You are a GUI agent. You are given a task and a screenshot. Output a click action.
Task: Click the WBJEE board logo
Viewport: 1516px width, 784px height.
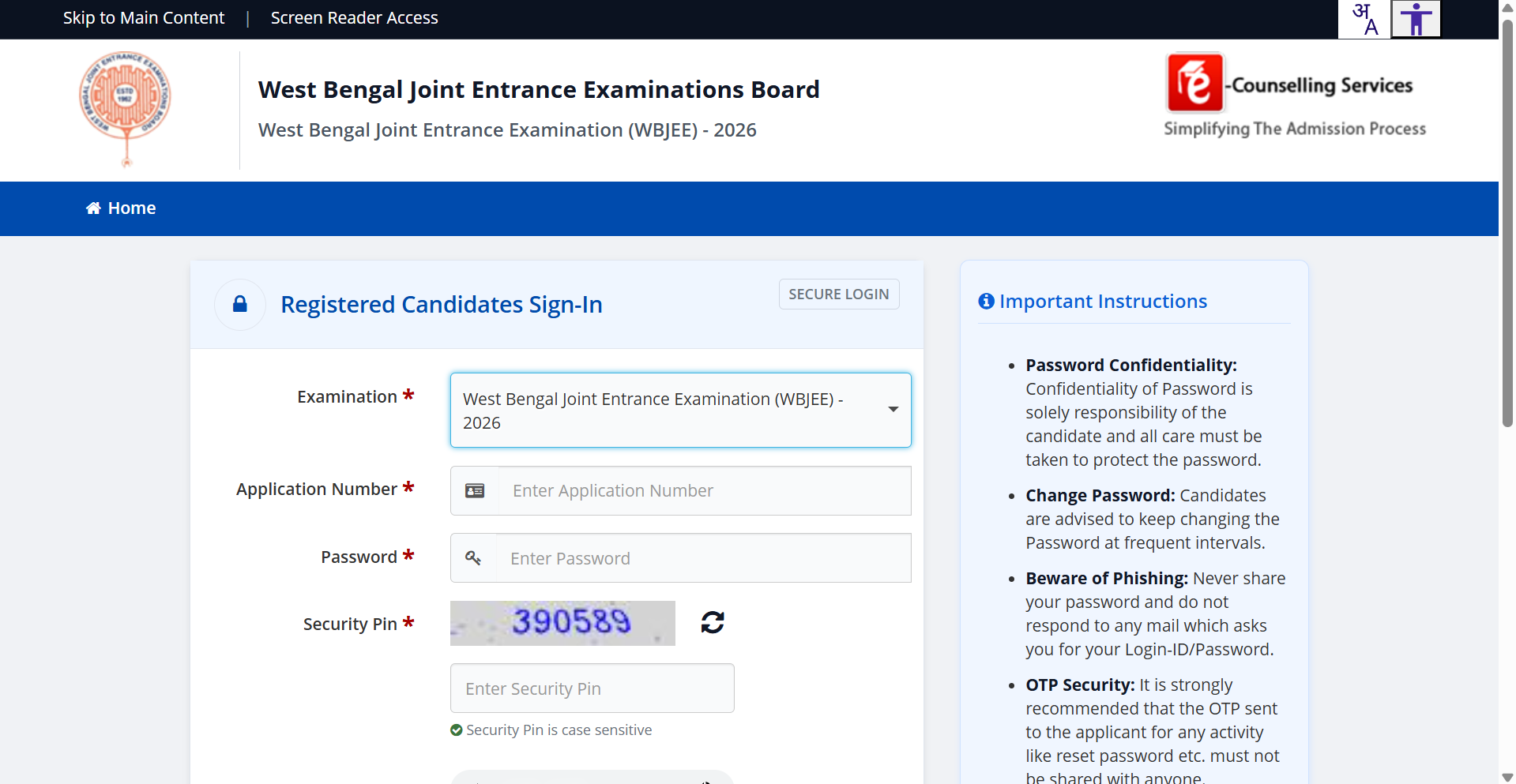tap(125, 107)
